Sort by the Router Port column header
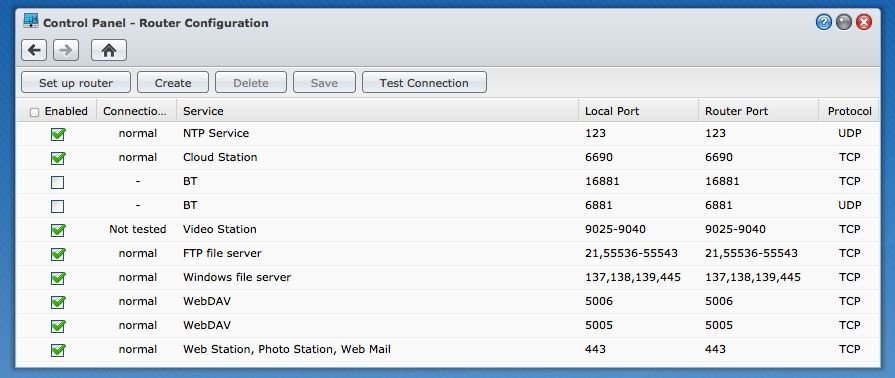Image resolution: width=895 pixels, height=378 pixels. click(x=759, y=111)
